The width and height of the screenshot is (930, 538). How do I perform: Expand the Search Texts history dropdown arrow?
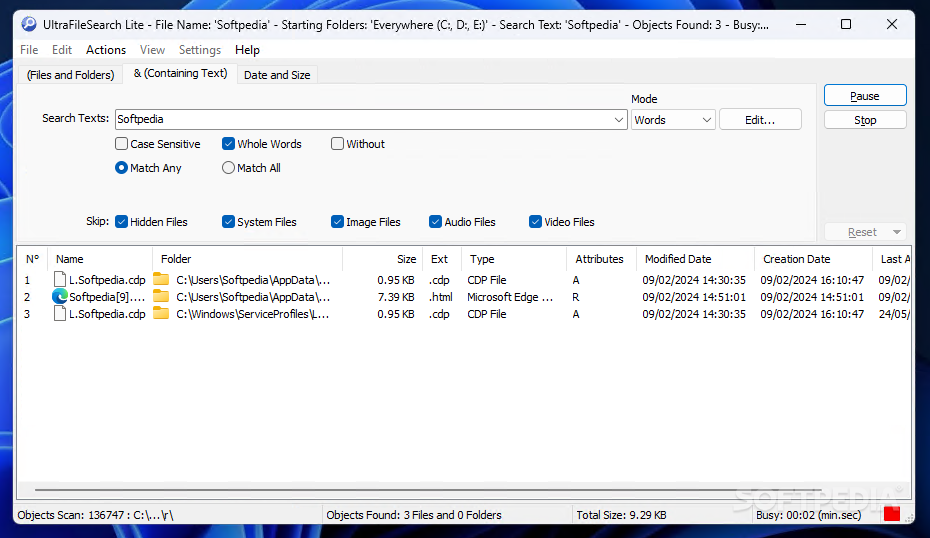click(618, 119)
